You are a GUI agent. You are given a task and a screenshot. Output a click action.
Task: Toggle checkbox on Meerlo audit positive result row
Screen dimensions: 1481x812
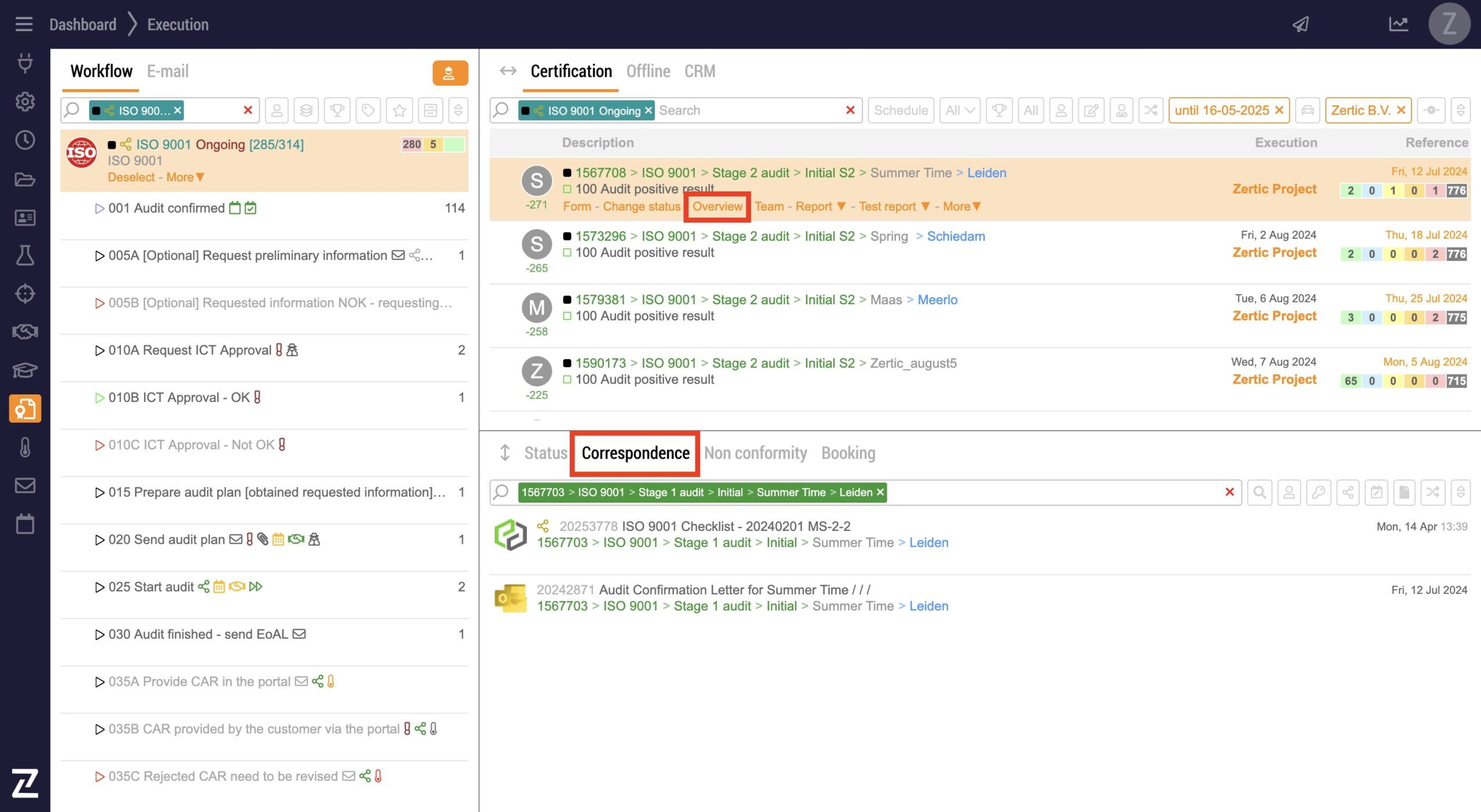tap(568, 316)
